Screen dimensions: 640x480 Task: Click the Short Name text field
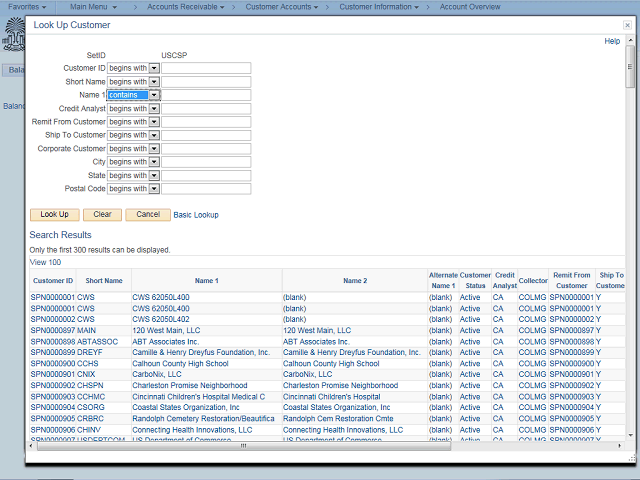tap(206, 82)
